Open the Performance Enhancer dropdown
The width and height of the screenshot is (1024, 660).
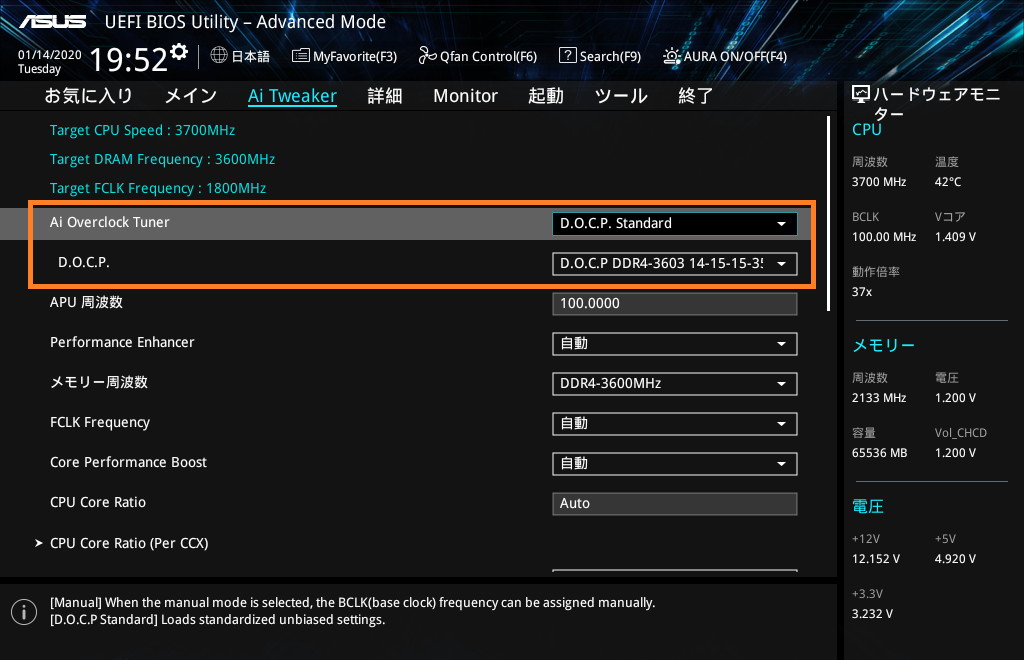point(675,343)
